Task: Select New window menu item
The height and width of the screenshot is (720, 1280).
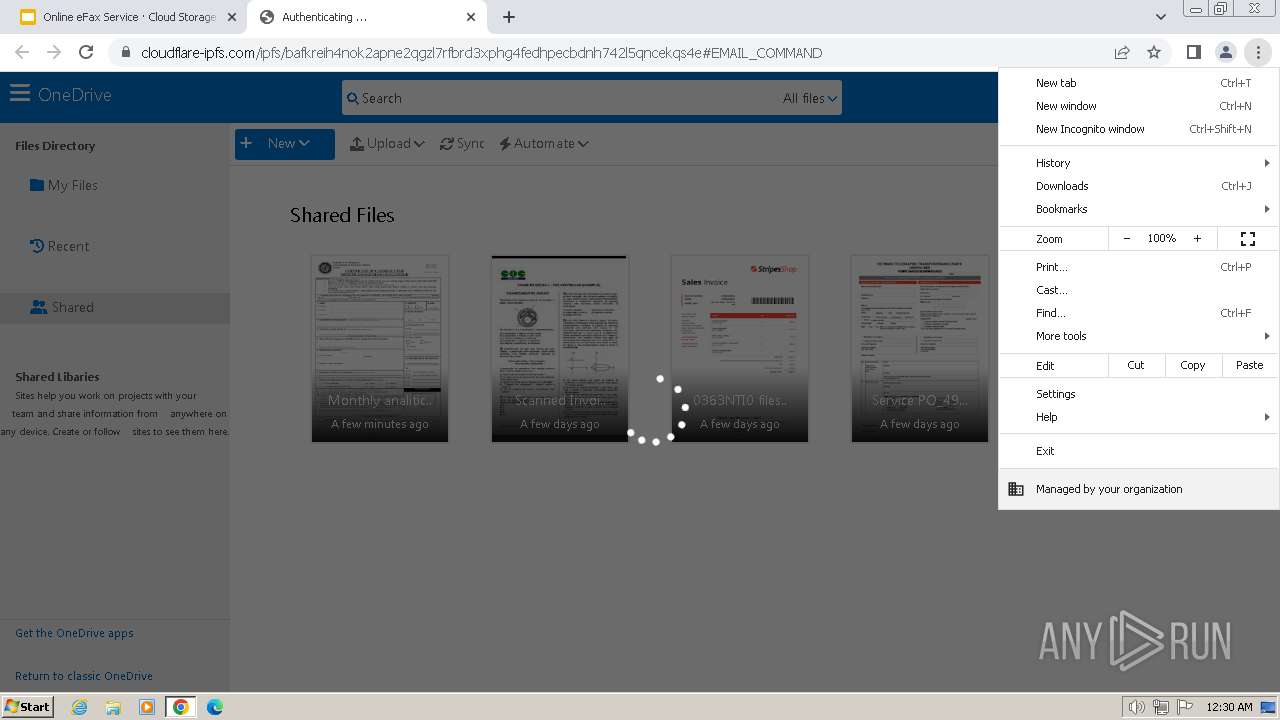Action: (x=1139, y=106)
